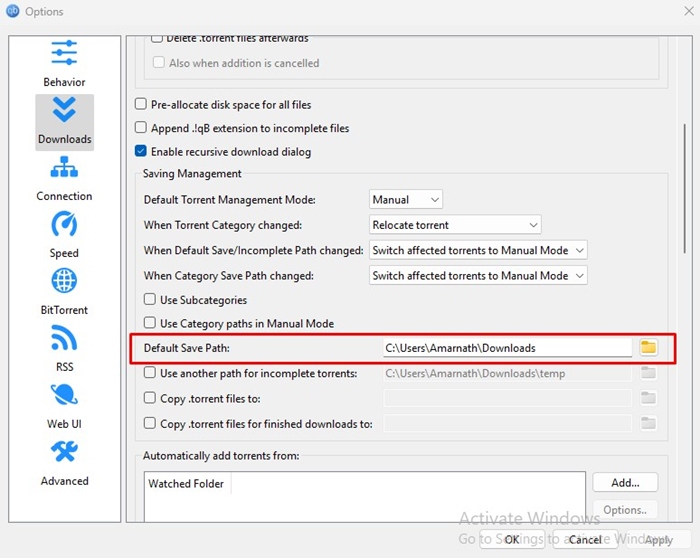
Task: Open Default Torrent Management Mode dropdown
Action: click(x=406, y=200)
